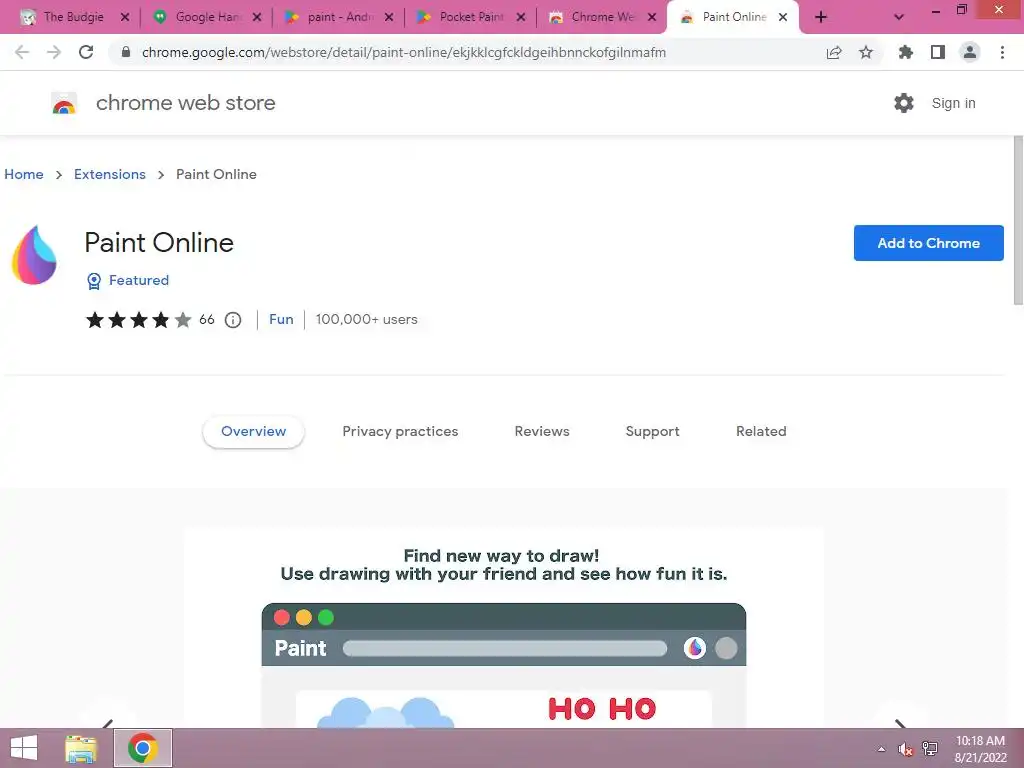Screen dimensions: 1024x768
Task: Open the share page icon in the address bar
Action: pyautogui.click(x=834, y=52)
